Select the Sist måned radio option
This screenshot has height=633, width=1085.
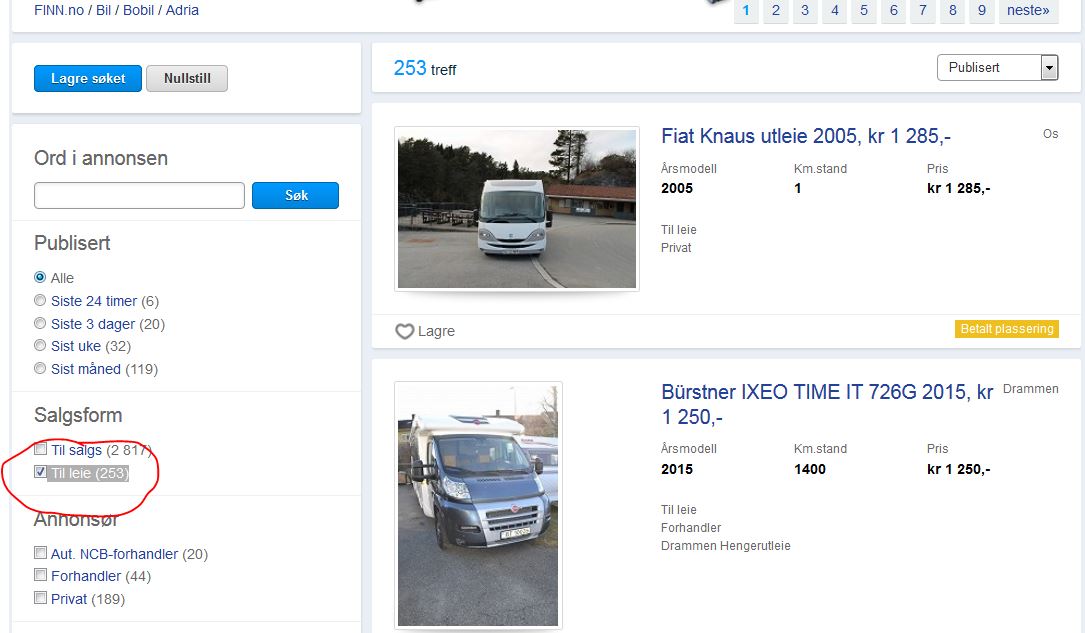[x=40, y=368]
